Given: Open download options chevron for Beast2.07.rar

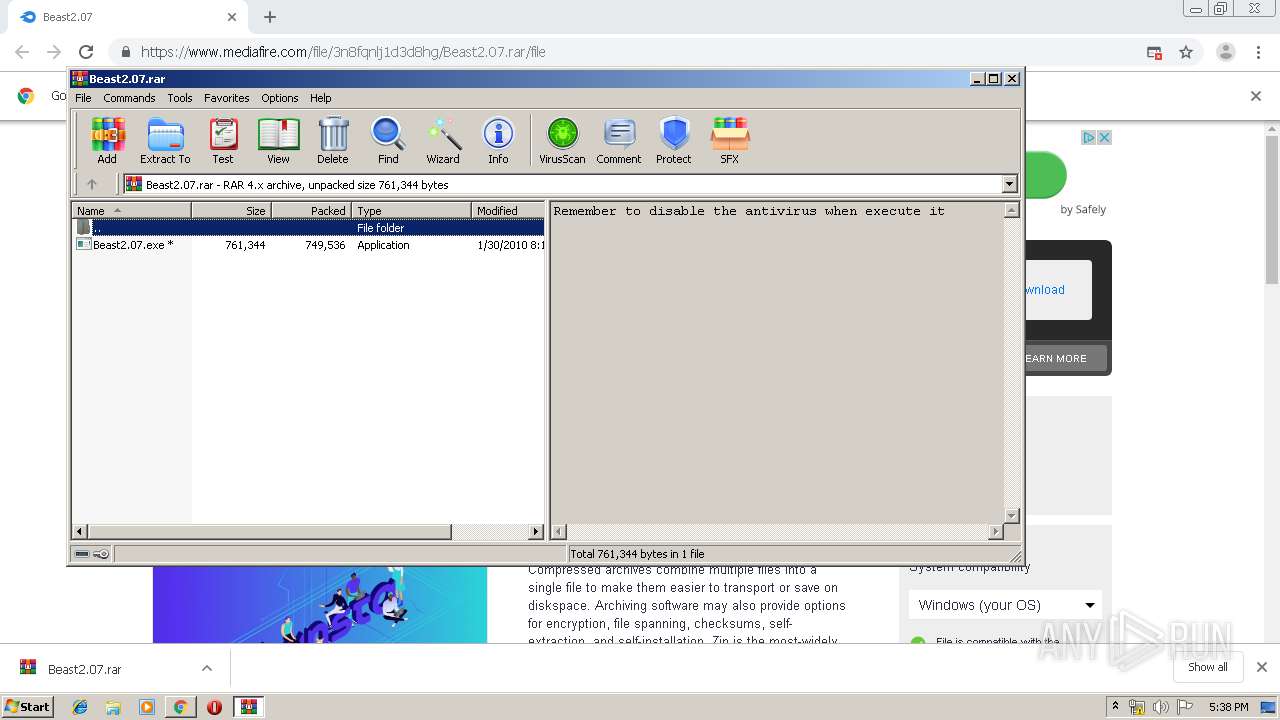Looking at the screenshot, I should click(x=207, y=668).
